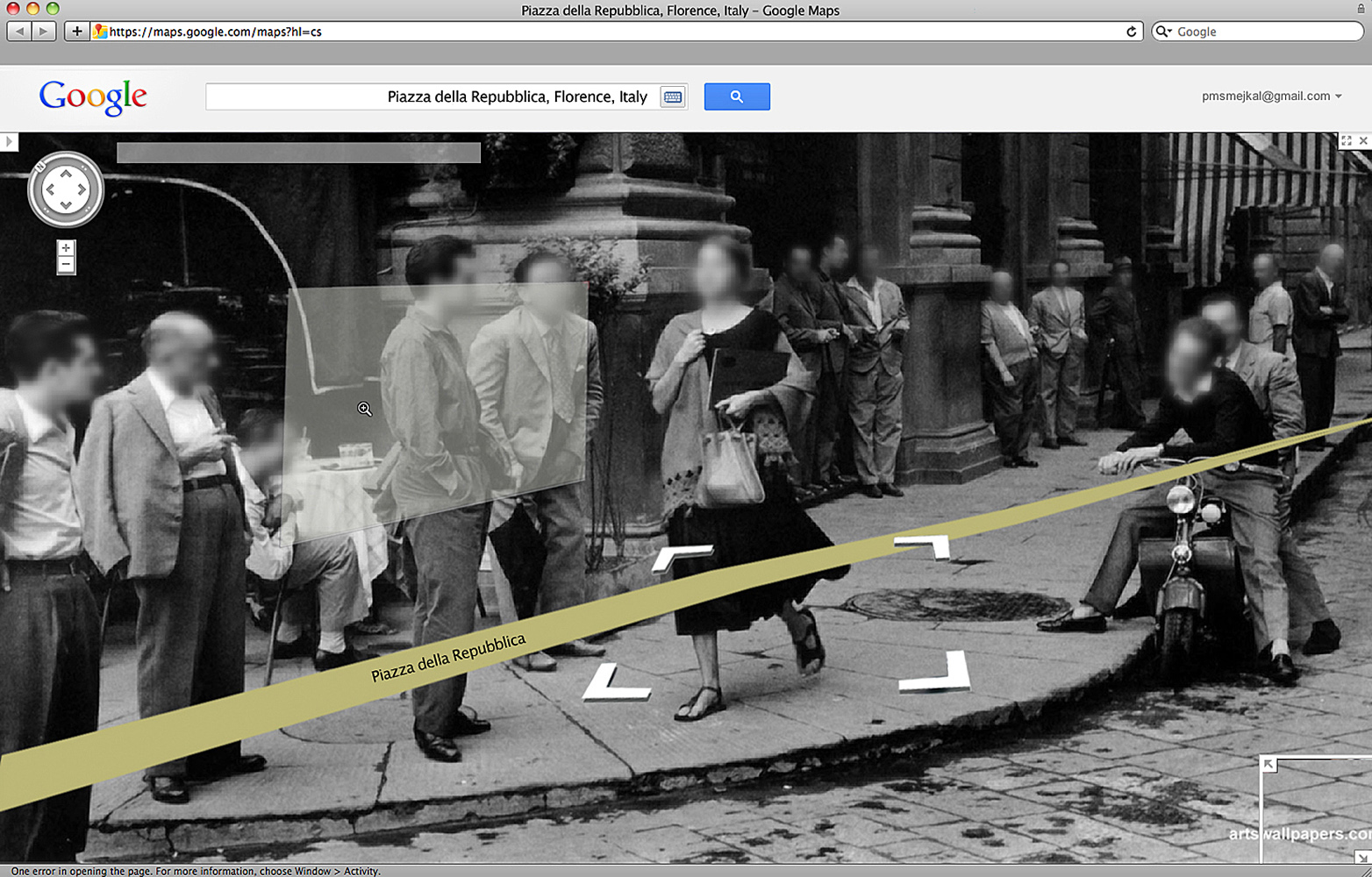This screenshot has width=1372, height=877.
Task: Open the on-screen keyboard icon
Action: [x=673, y=96]
